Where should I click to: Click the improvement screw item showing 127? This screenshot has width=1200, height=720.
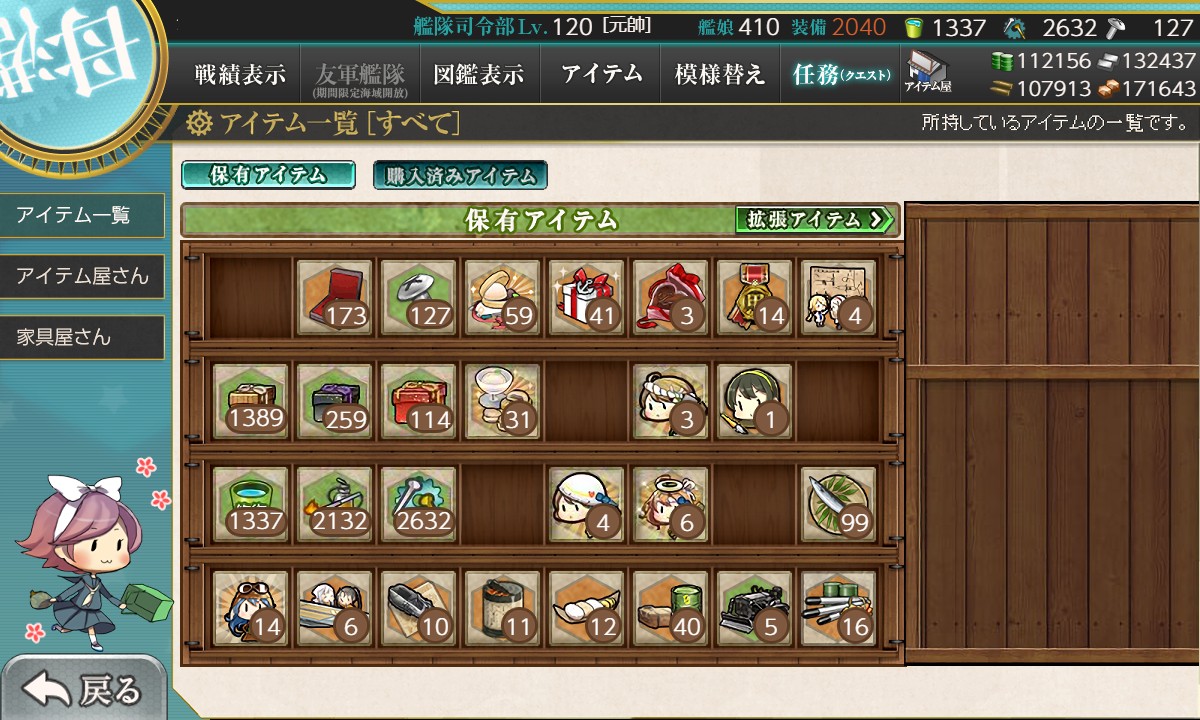[419, 297]
